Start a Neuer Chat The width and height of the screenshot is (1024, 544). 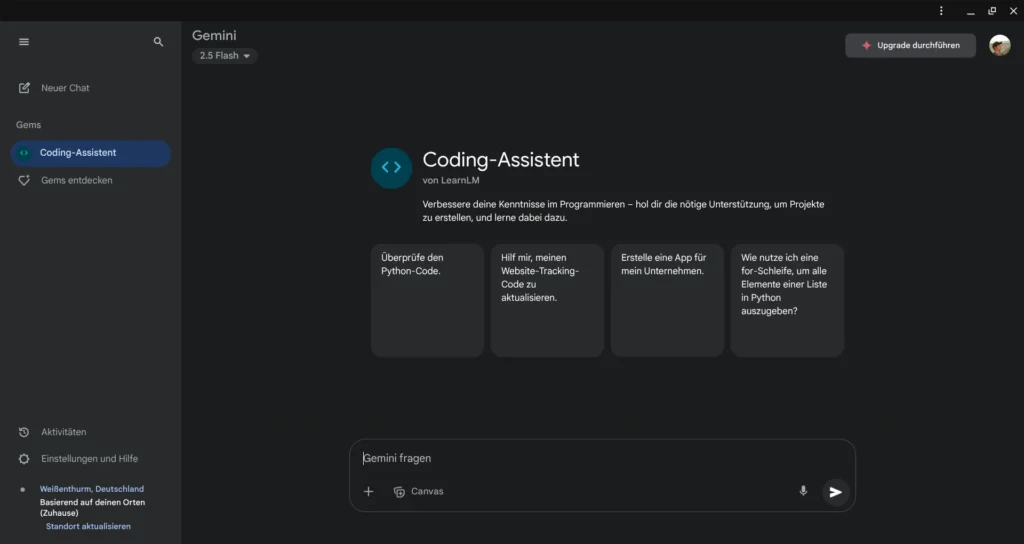point(65,88)
